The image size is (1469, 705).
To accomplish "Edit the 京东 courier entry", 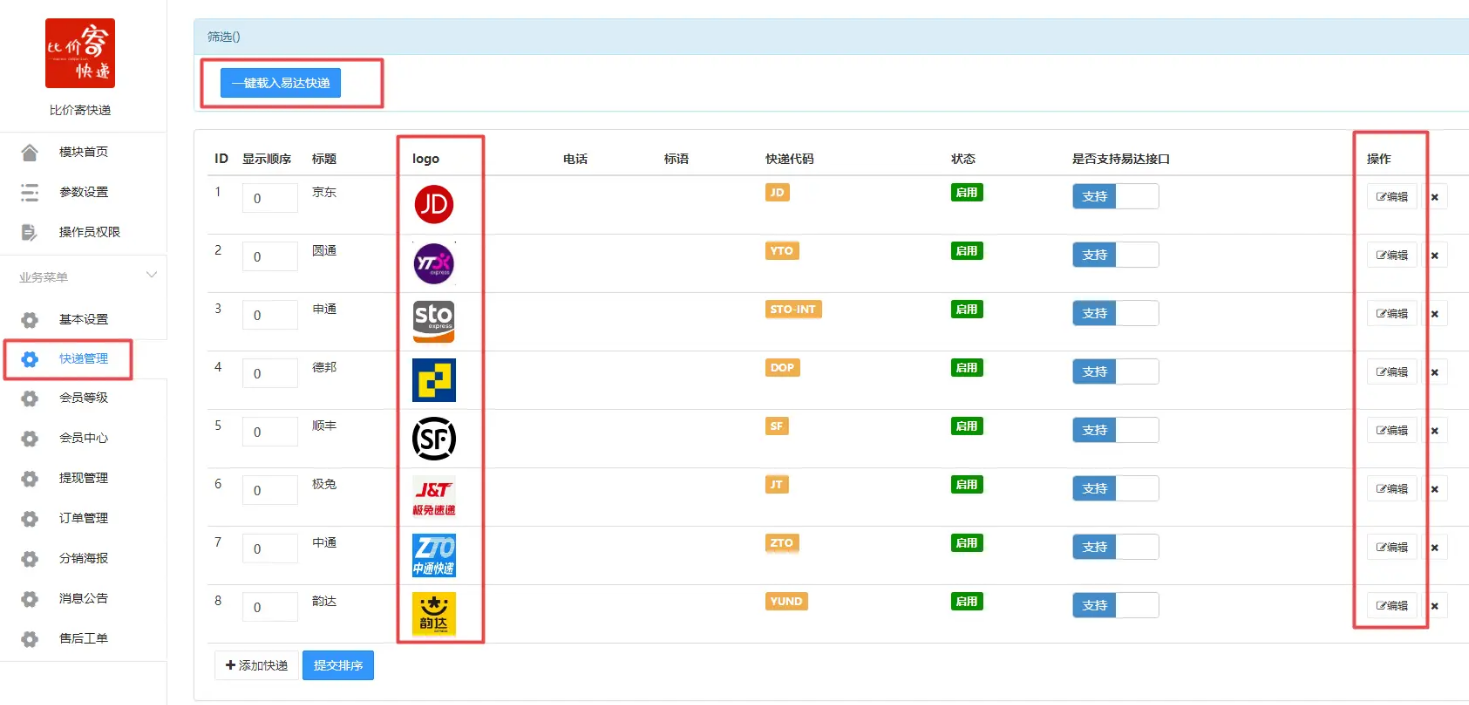I will click(1392, 197).
